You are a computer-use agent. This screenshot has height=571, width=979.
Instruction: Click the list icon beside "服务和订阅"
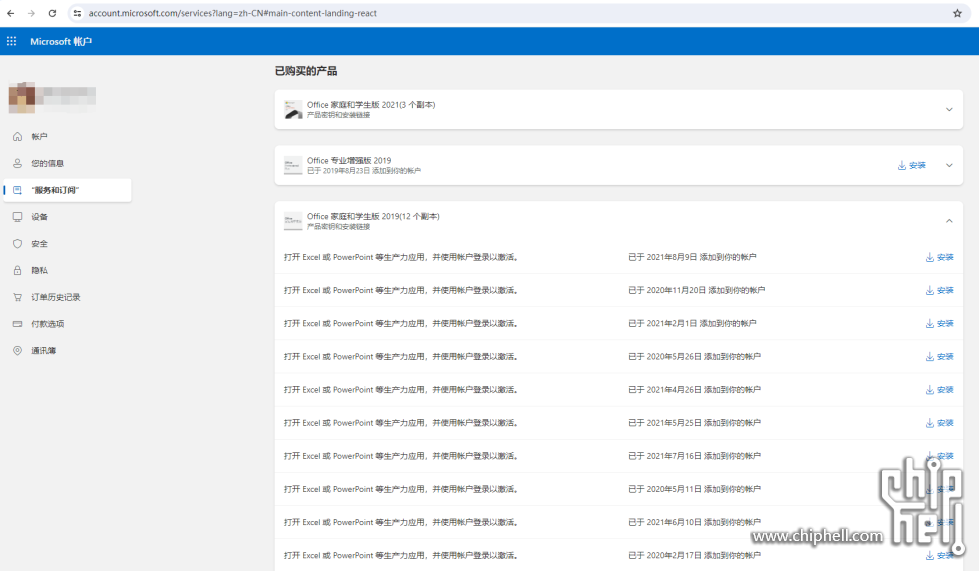point(17,190)
